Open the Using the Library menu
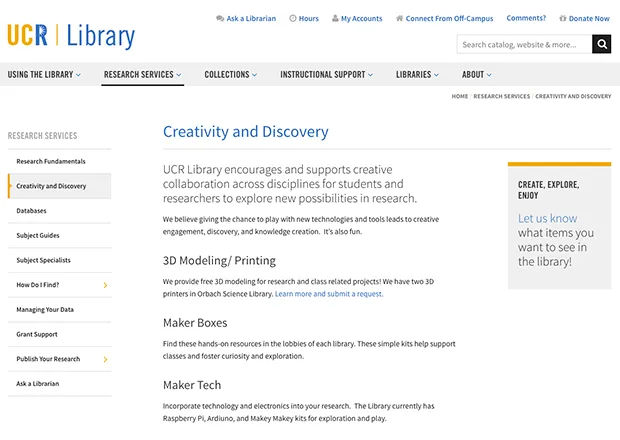620x440 pixels. (x=40, y=74)
